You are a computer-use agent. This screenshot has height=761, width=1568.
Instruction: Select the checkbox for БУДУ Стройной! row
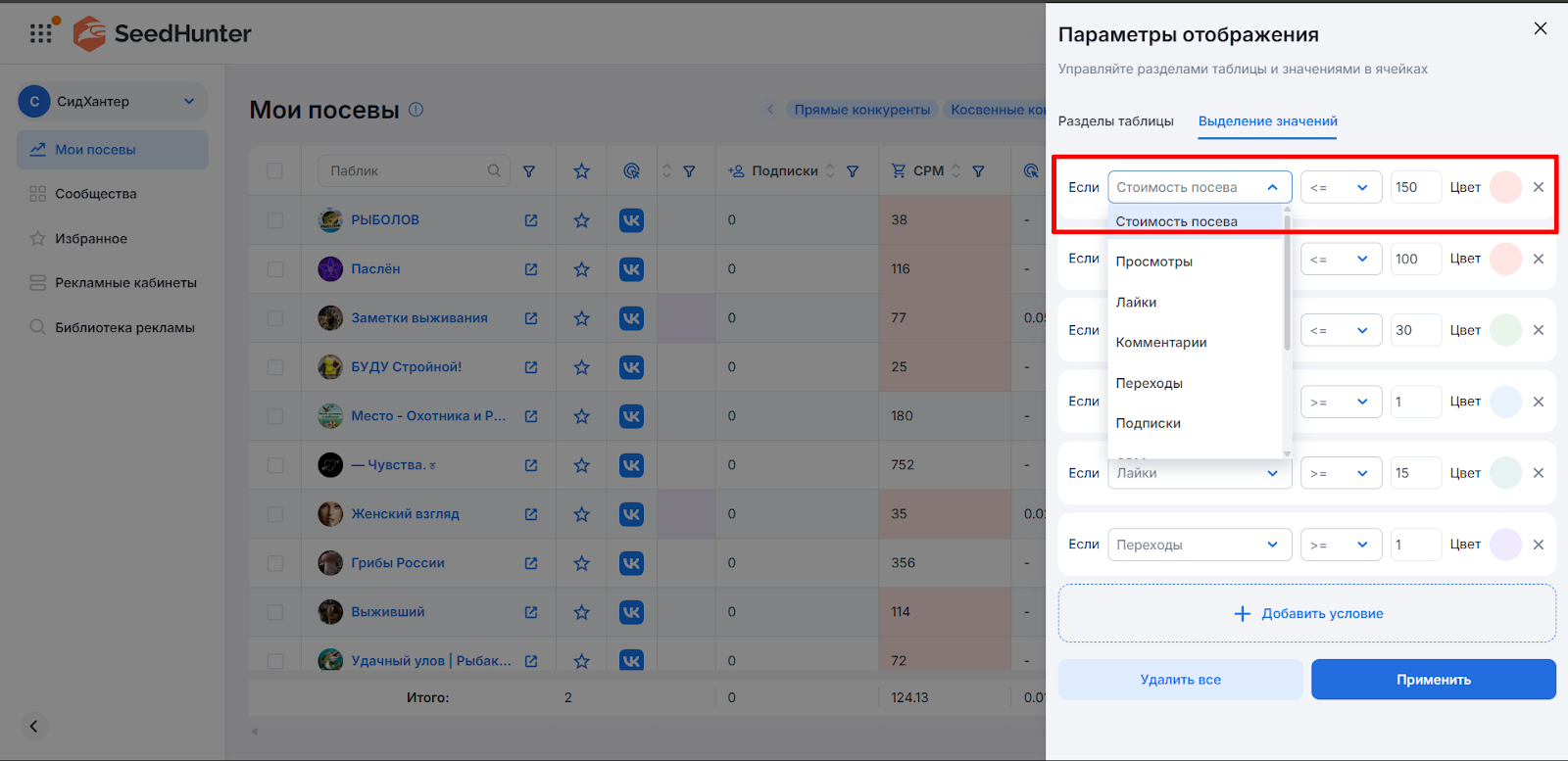pos(274,367)
